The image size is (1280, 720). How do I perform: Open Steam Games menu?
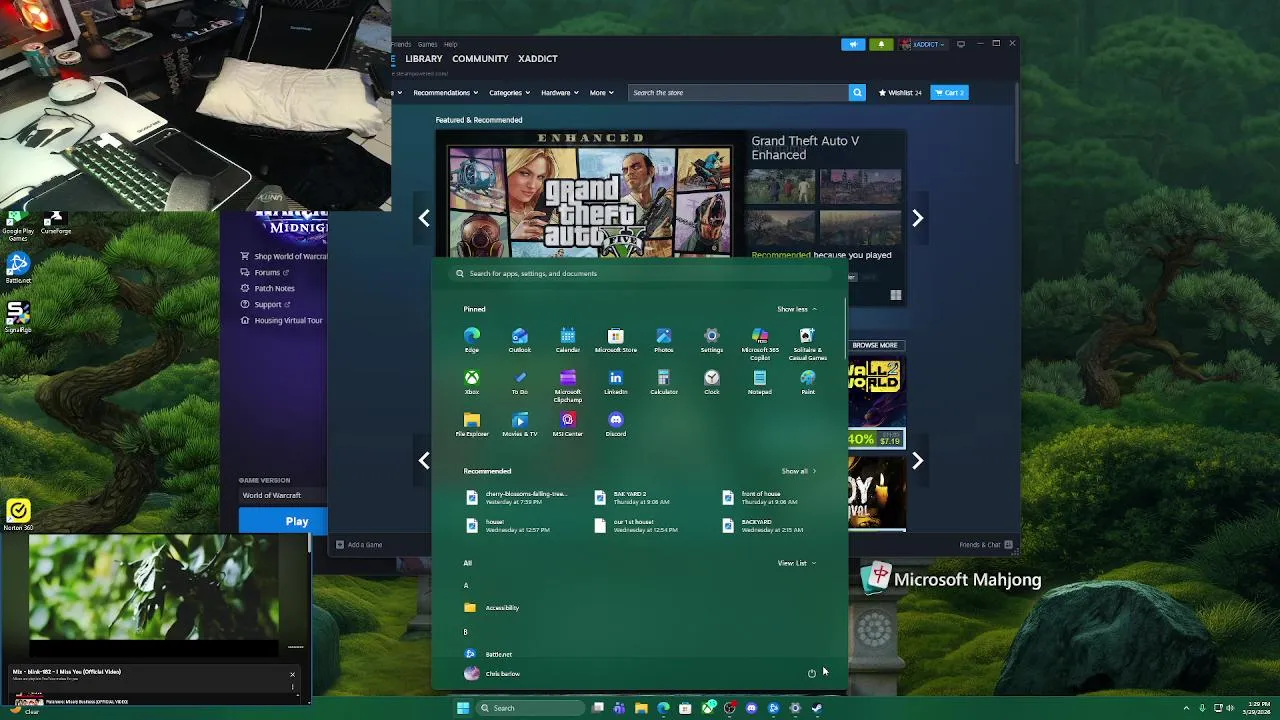point(427,44)
